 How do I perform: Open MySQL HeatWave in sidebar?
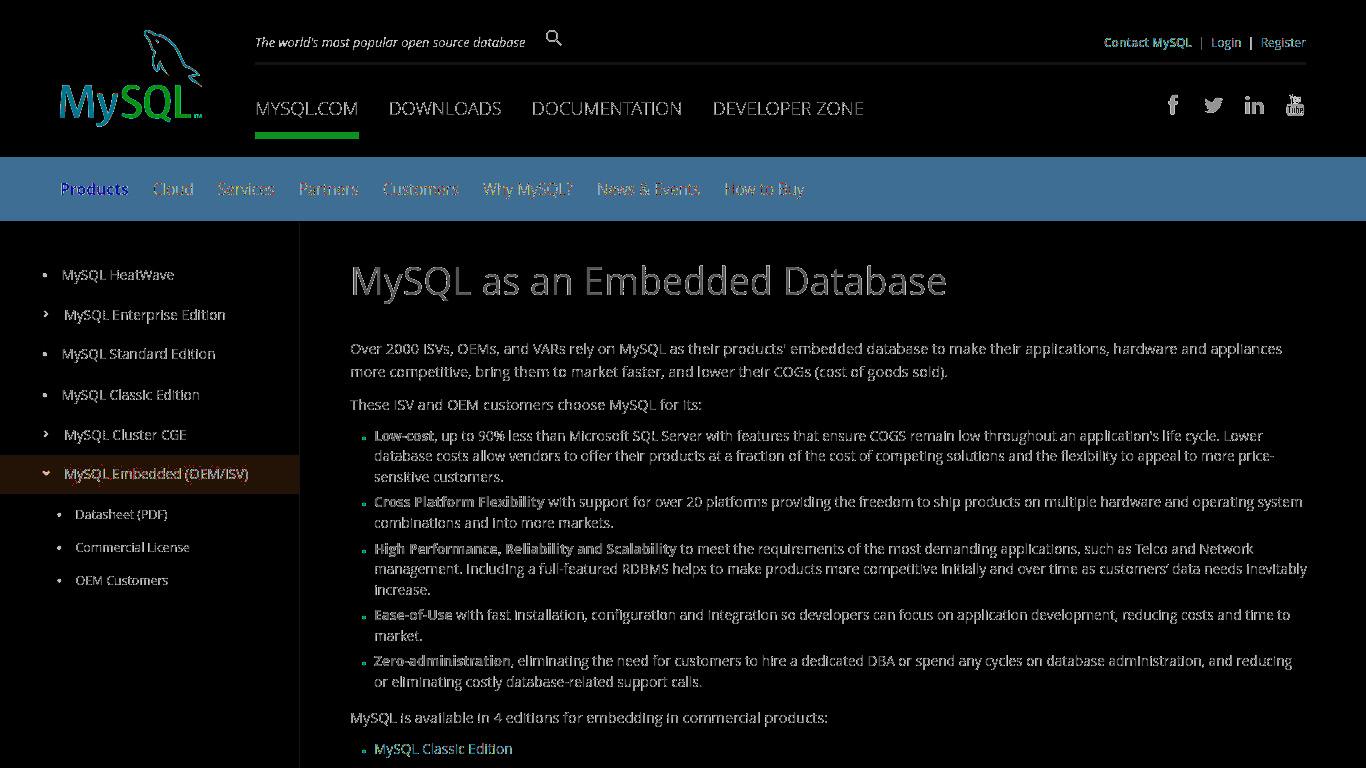click(118, 275)
